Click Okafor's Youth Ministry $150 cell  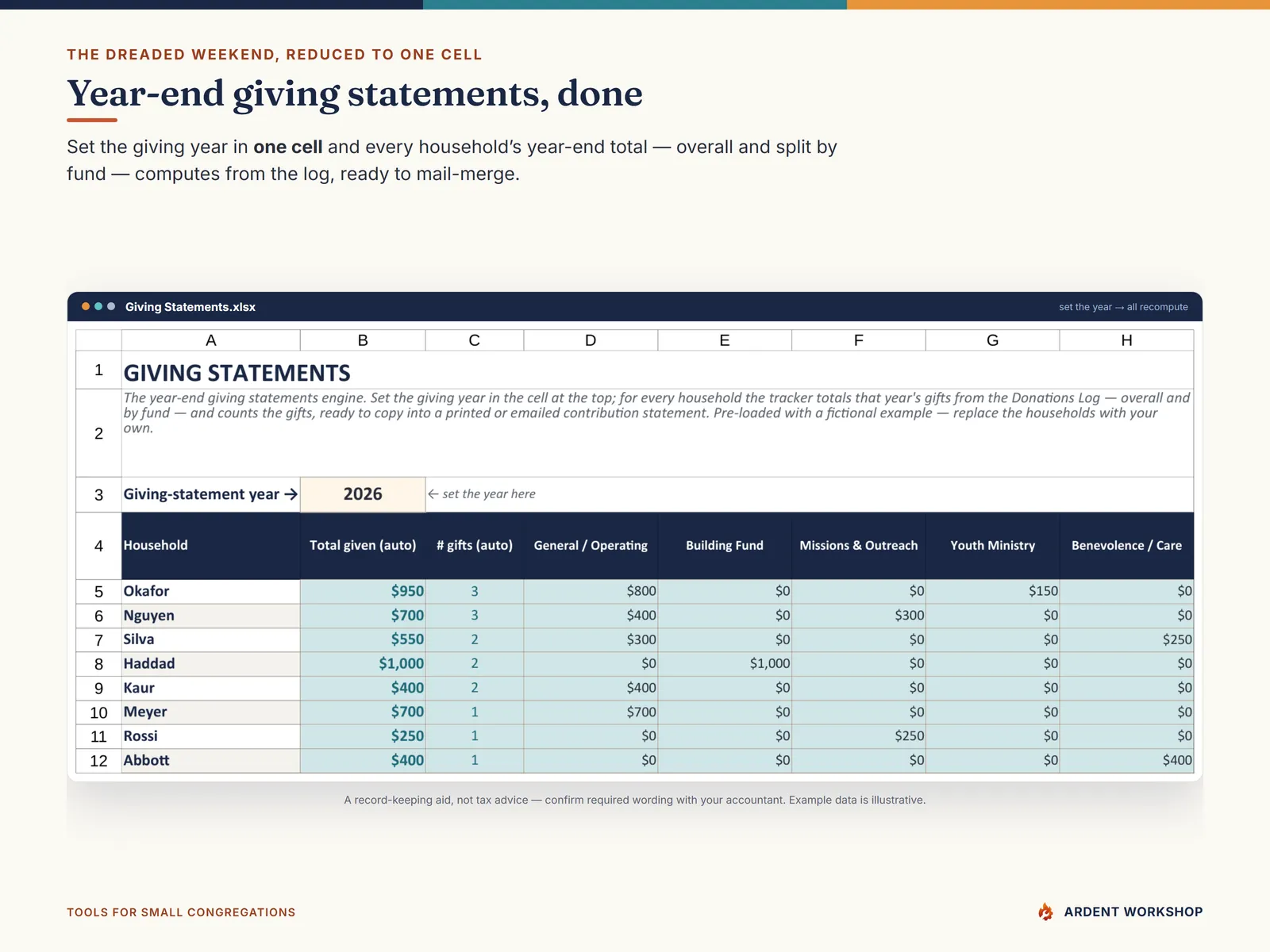(992, 591)
